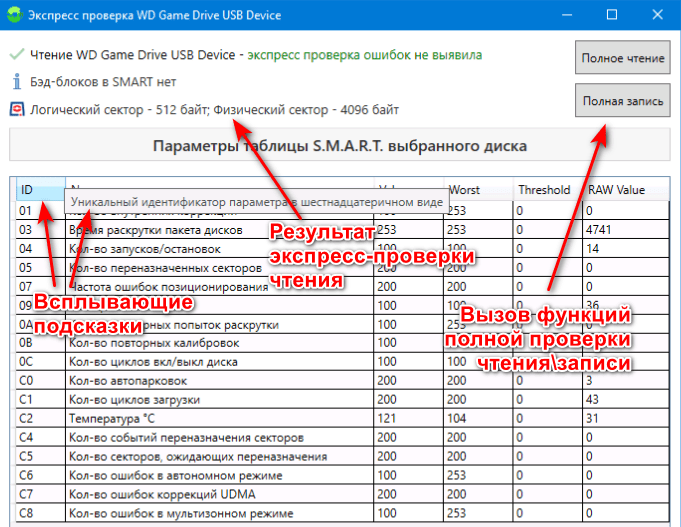Select row Кол-во запусков/остановок
Viewport: 681px width, 527px height.
(x=343, y=249)
